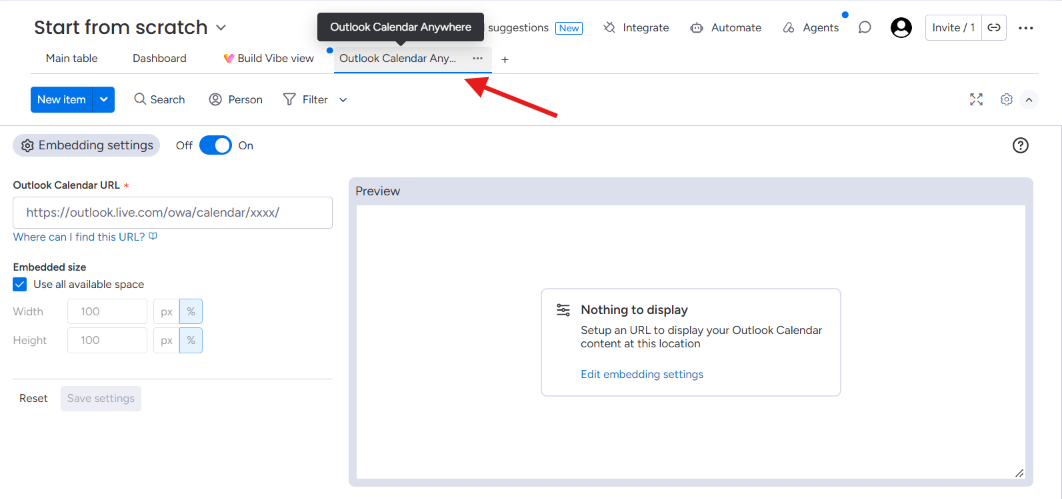1062x499 pixels.
Task: Click Search in the toolbar
Action: [x=160, y=100]
